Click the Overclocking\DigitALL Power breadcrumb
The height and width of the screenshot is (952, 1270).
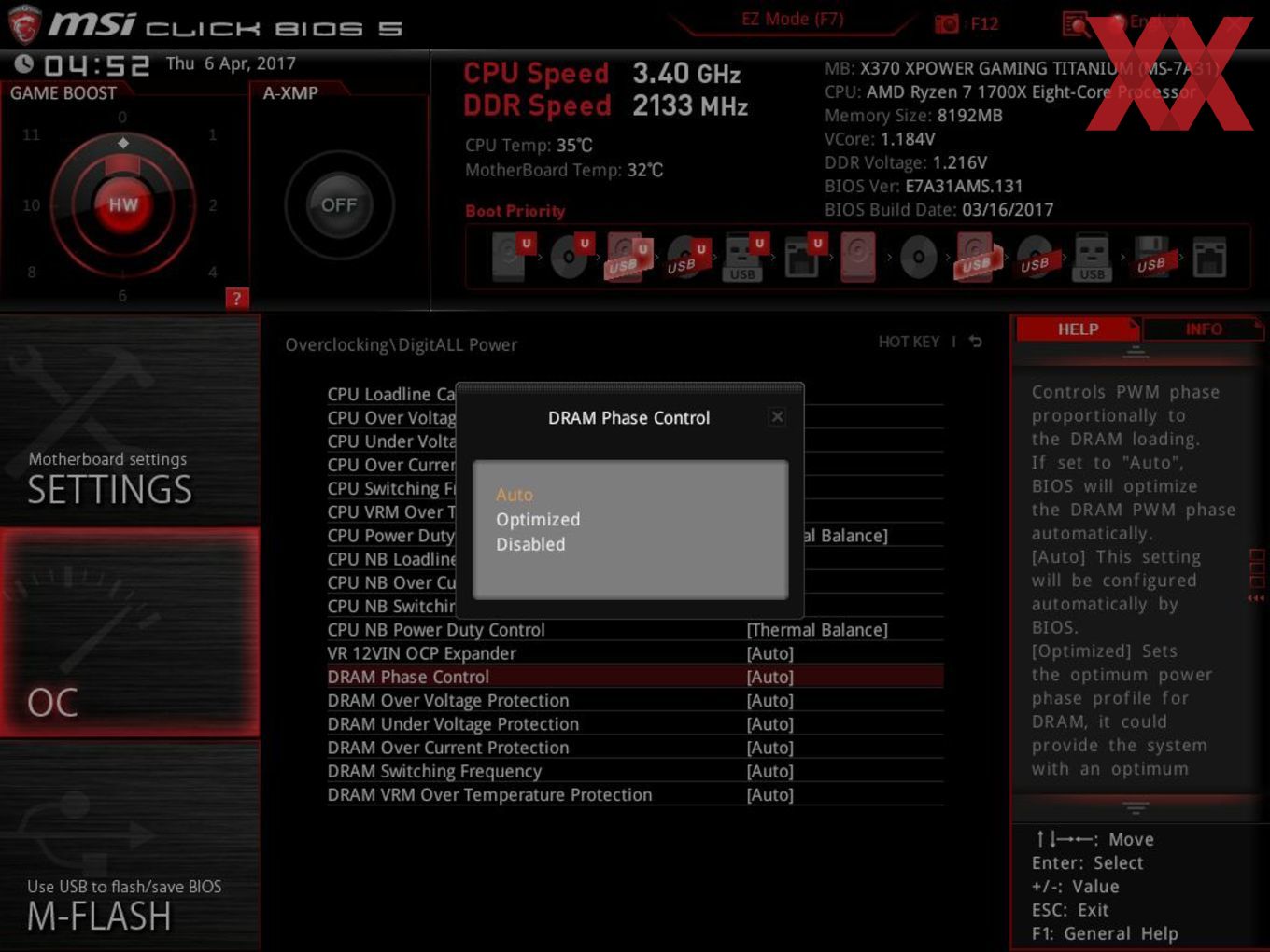pos(402,345)
